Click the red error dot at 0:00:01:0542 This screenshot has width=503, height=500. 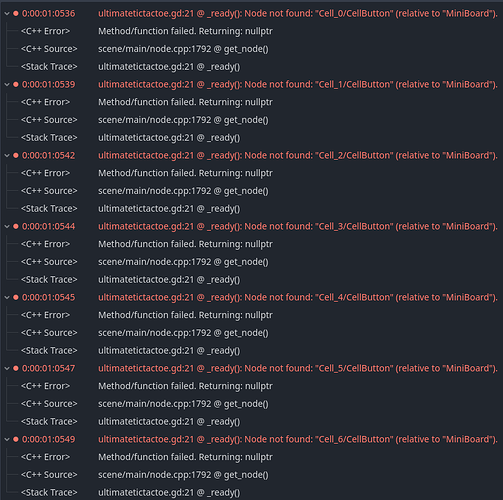coord(16,156)
